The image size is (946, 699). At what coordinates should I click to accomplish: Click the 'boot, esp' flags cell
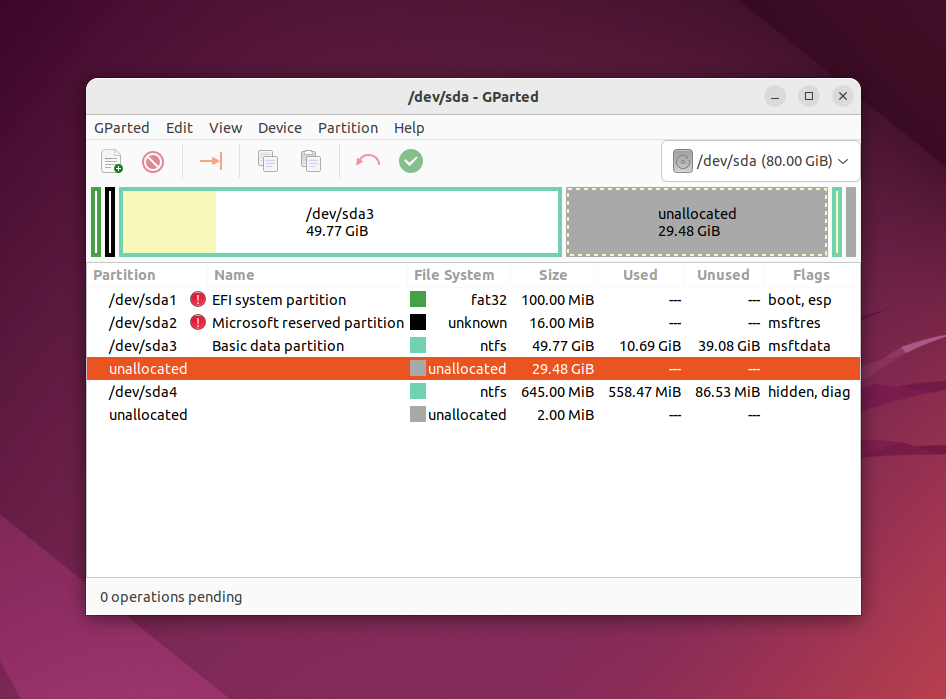(799, 300)
